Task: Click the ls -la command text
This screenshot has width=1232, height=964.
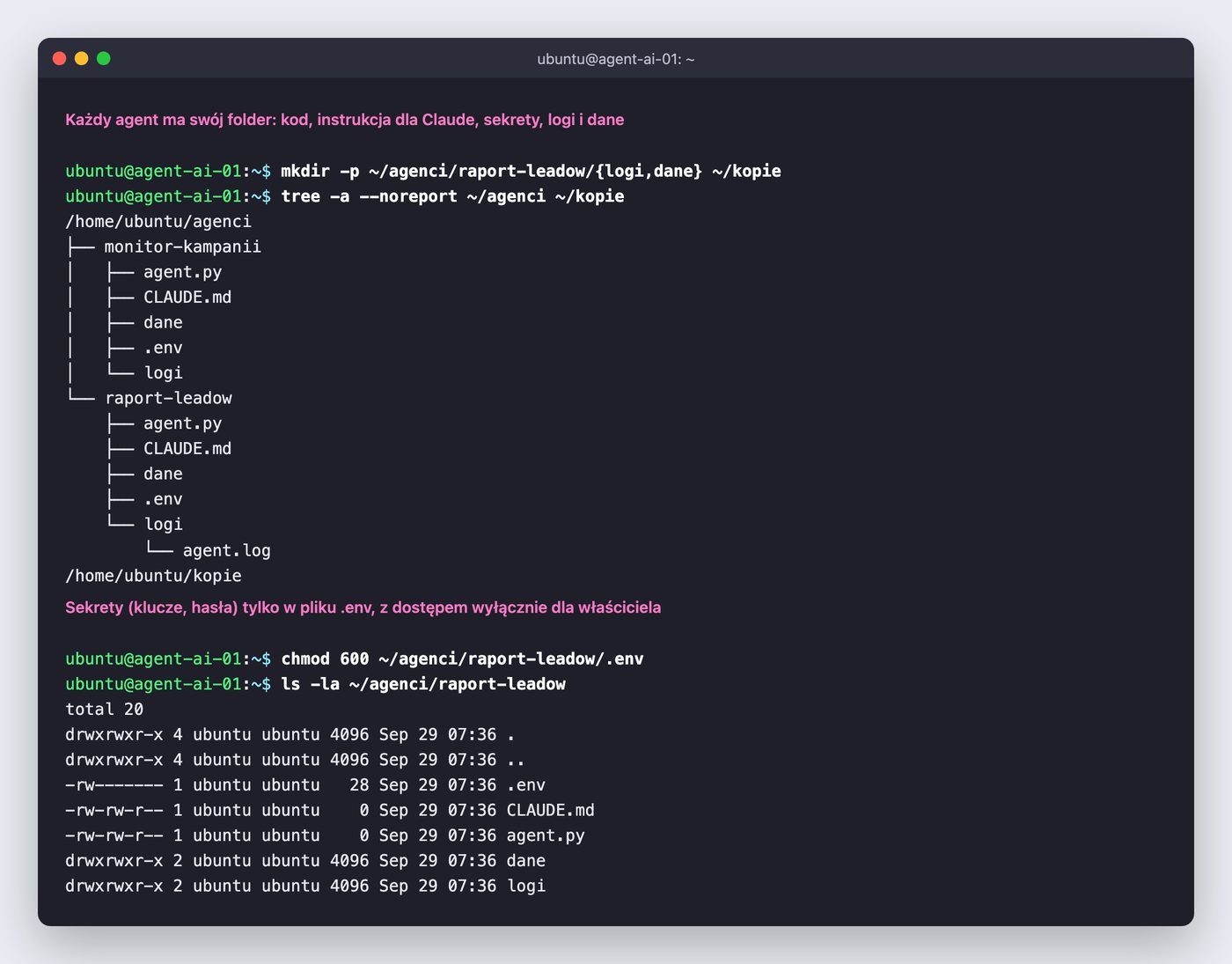Action: (423, 684)
